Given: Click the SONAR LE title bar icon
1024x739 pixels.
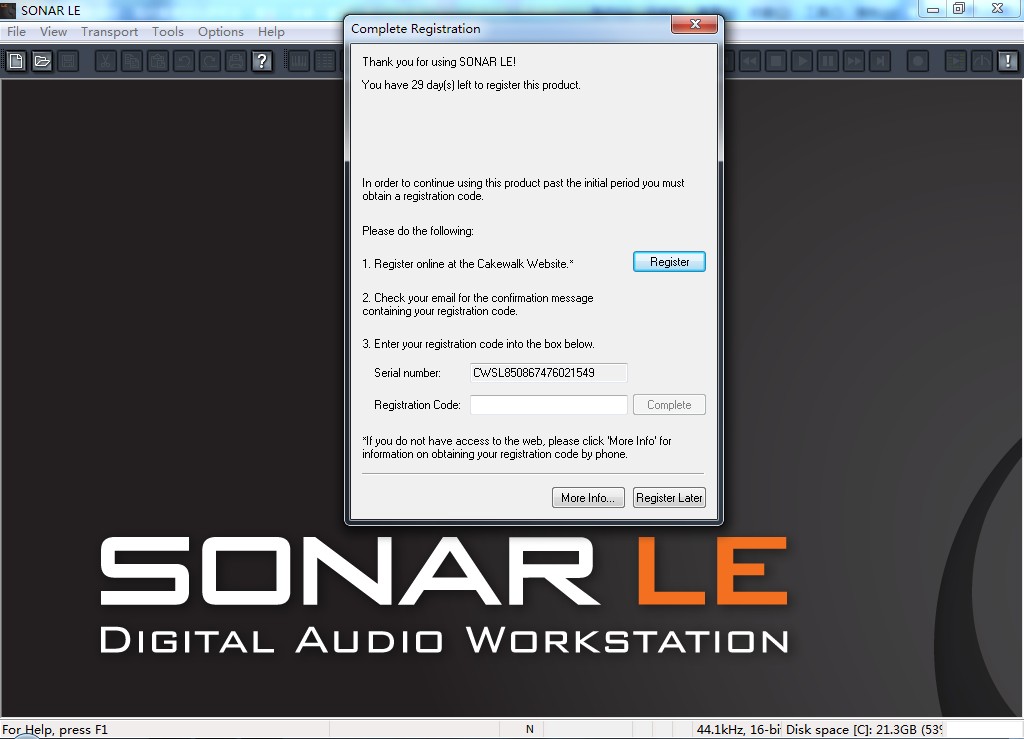Looking at the screenshot, I should (x=8, y=10).
